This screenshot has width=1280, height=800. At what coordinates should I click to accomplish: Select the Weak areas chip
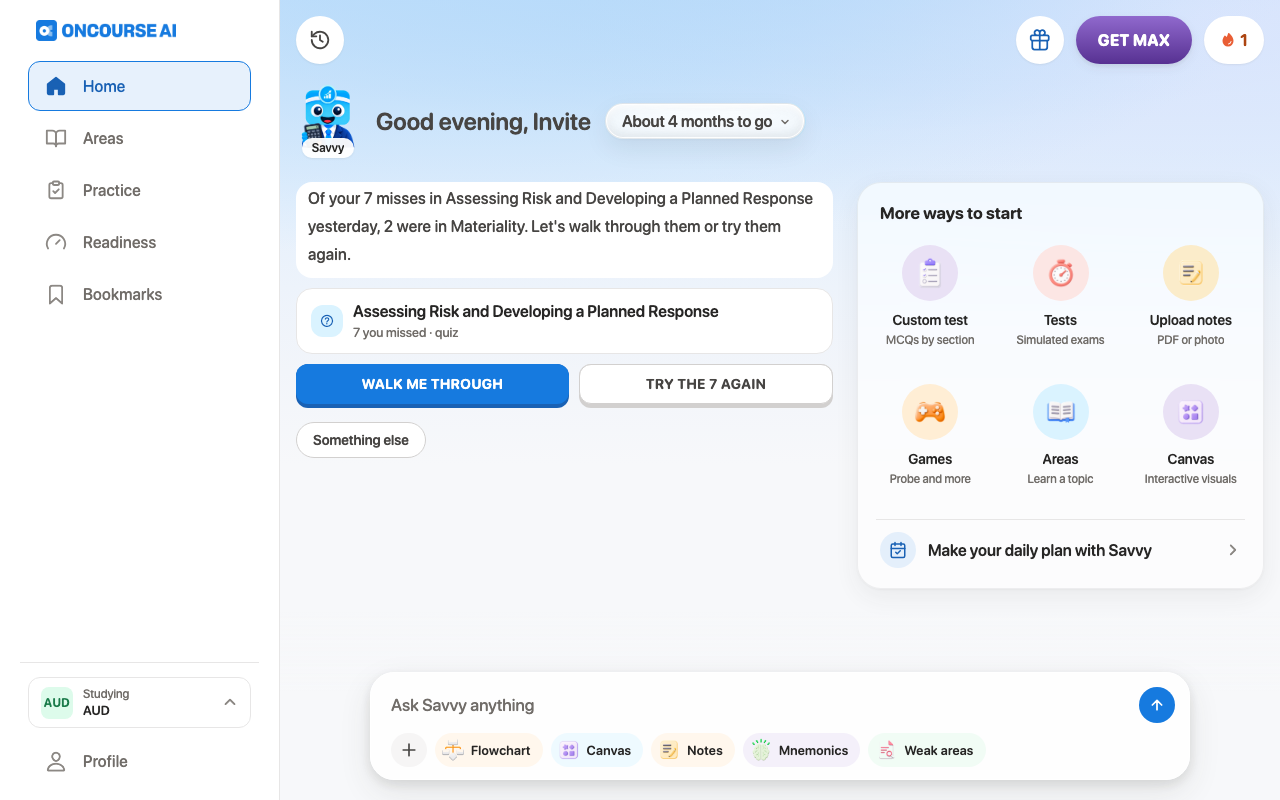tap(927, 750)
